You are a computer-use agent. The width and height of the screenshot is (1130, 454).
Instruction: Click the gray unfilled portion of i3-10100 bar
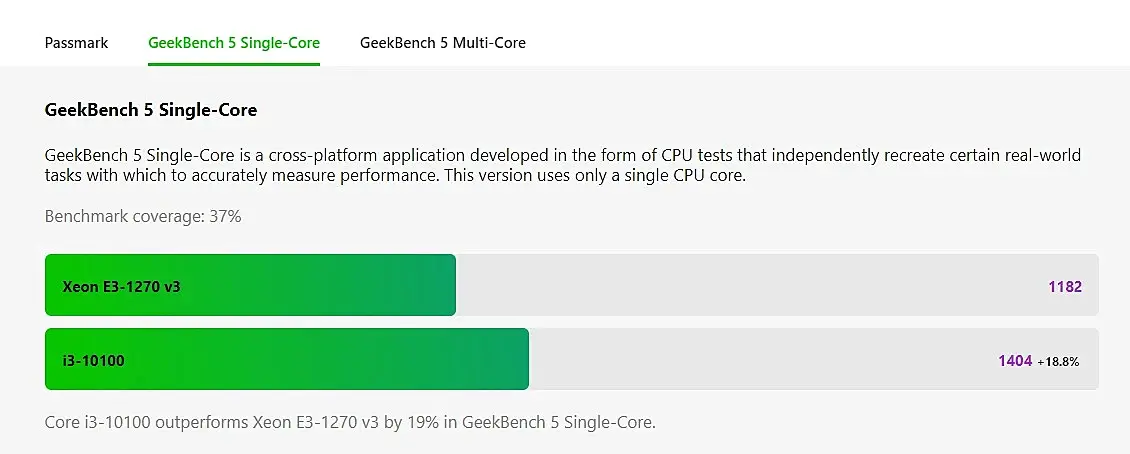point(760,360)
